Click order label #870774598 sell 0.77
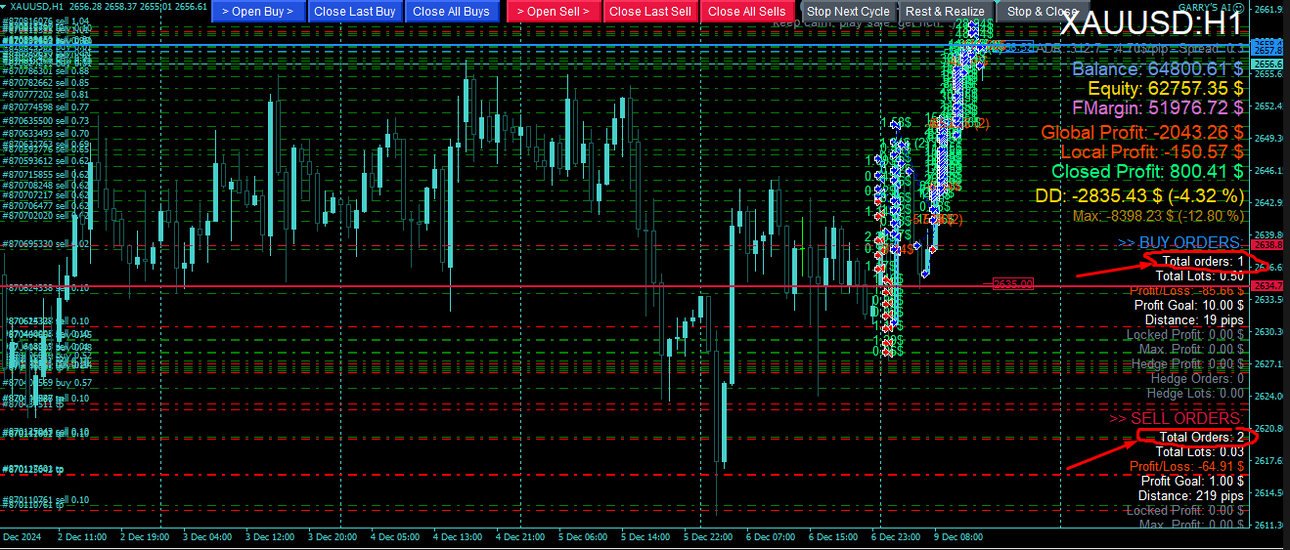Screen dimensions: 1290x550 click(x=47, y=106)
